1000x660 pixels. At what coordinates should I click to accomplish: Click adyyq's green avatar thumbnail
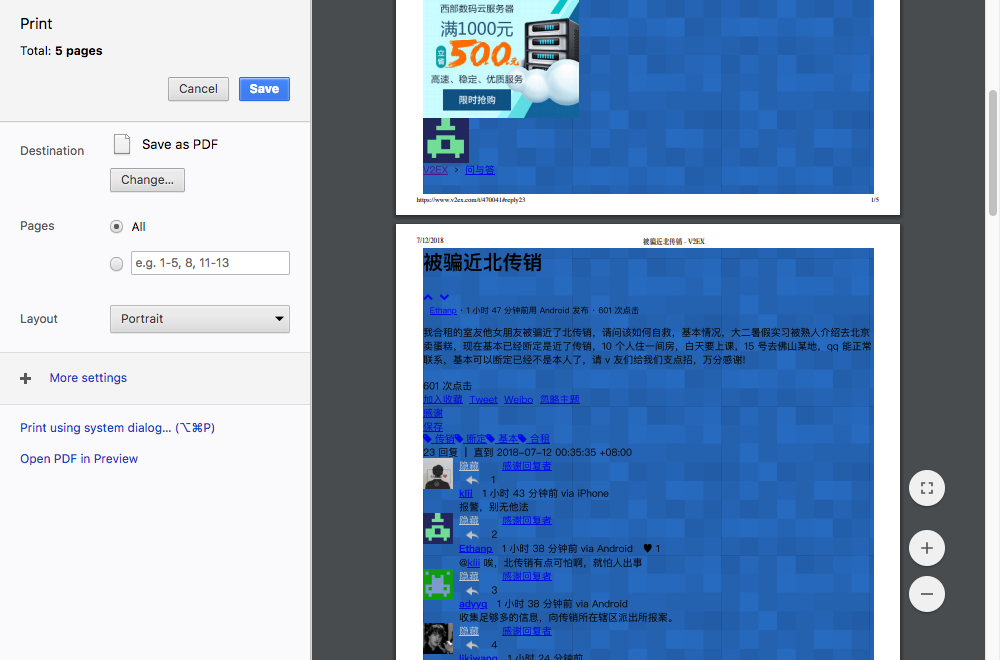(438, 584)
